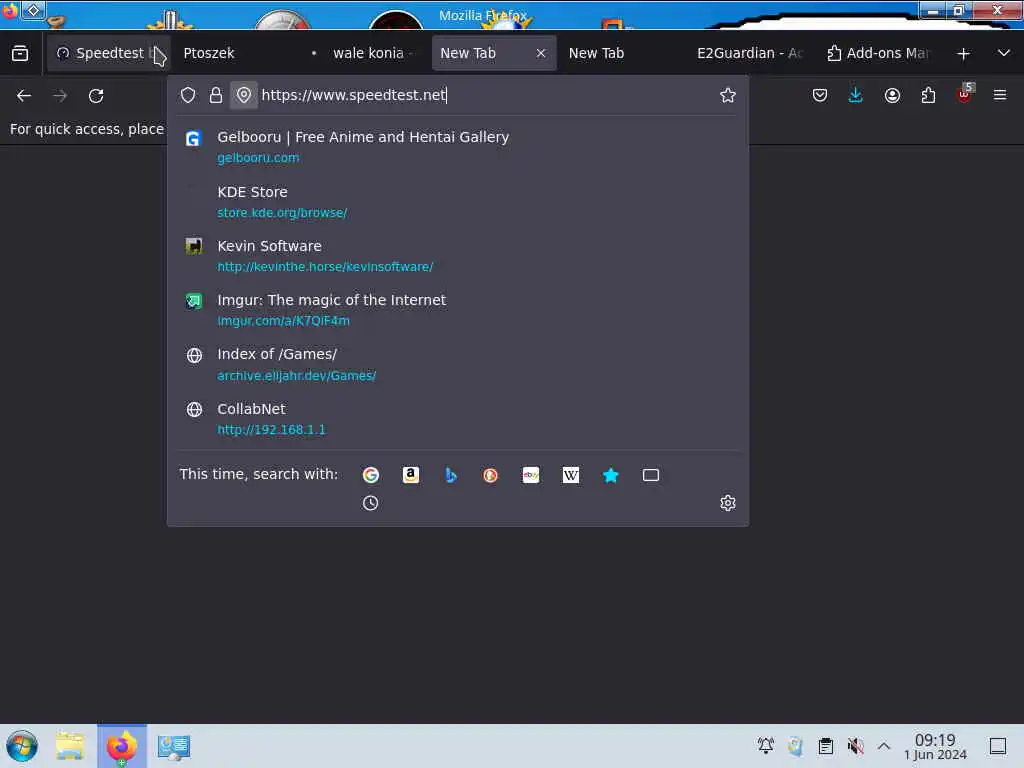
Task: Open the Kevin Software suggestion
Action: [x=457, y=256]
